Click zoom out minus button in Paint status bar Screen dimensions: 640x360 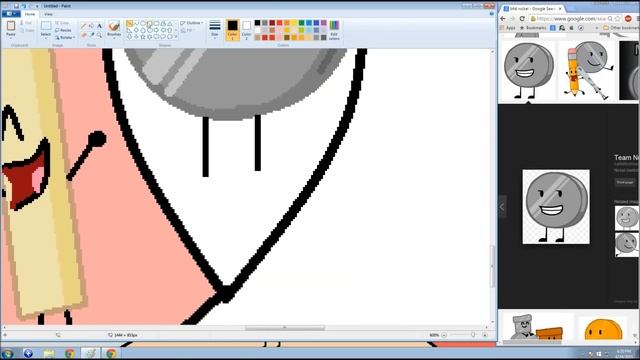(x=444, y=335)
